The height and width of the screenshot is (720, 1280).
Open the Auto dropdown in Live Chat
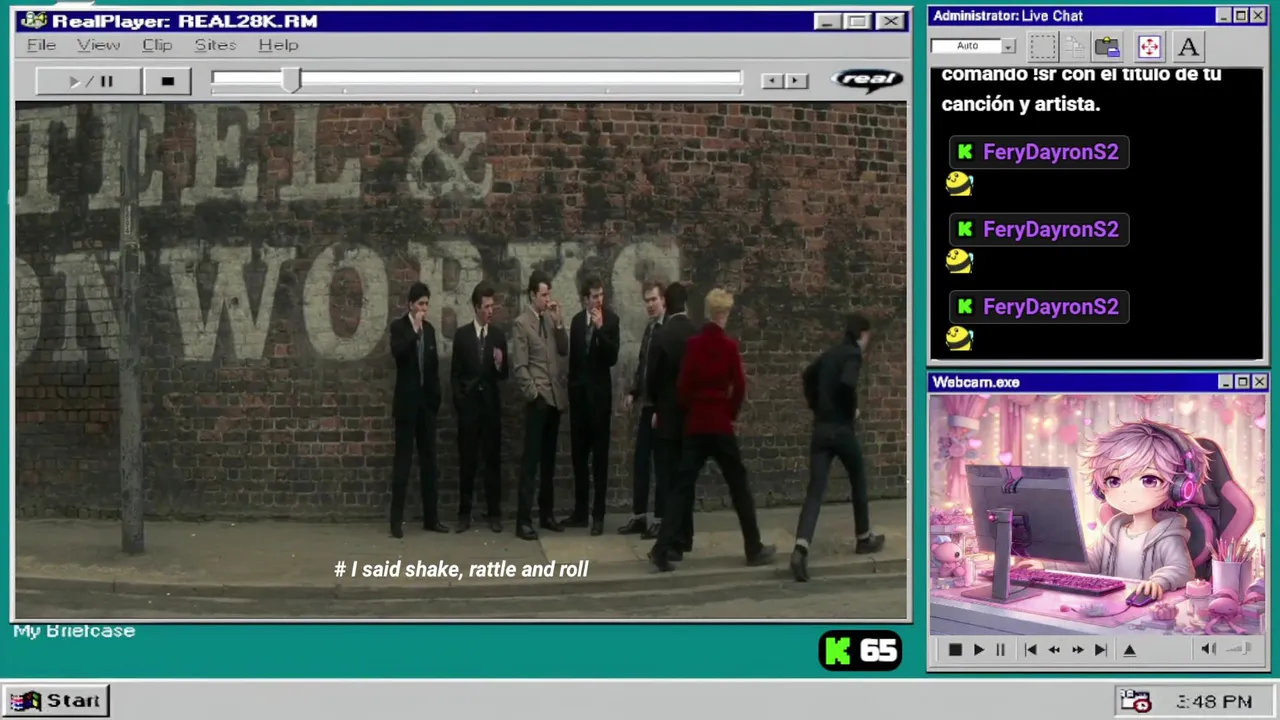(1009, 46)
